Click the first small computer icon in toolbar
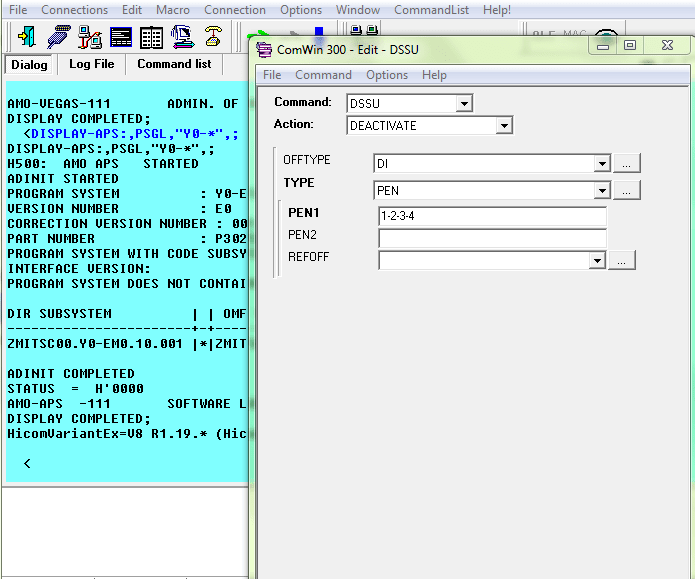This screenshot has width=695, height=579. [x=356, y=30]
